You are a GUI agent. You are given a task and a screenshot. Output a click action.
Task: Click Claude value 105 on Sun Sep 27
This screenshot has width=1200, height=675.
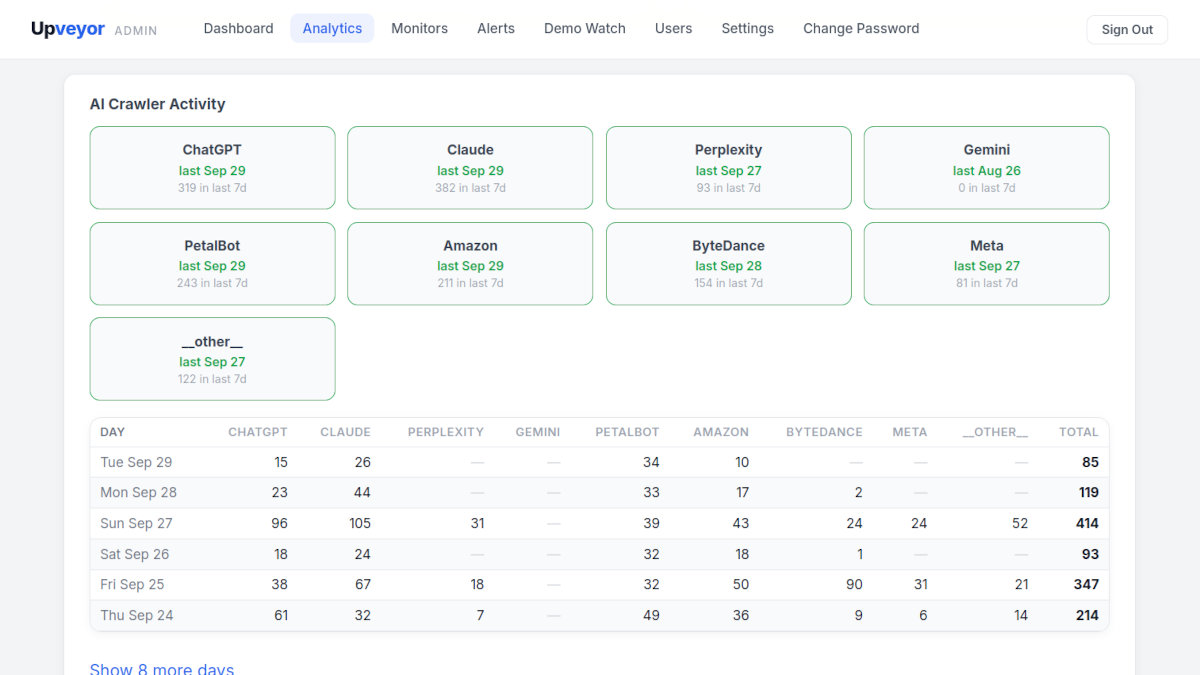(x=360, y=523)
